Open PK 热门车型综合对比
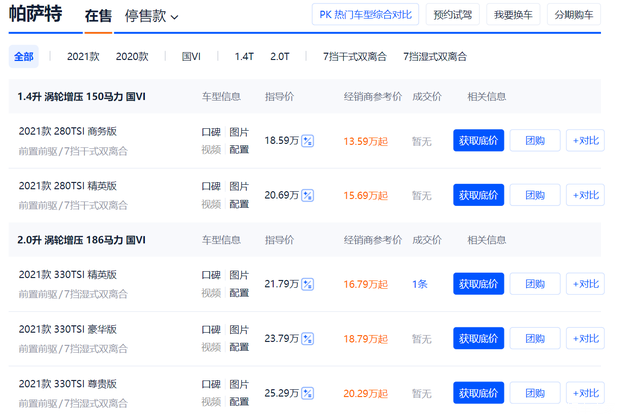This screenshot has width=620, height=419. coord(365,15)
